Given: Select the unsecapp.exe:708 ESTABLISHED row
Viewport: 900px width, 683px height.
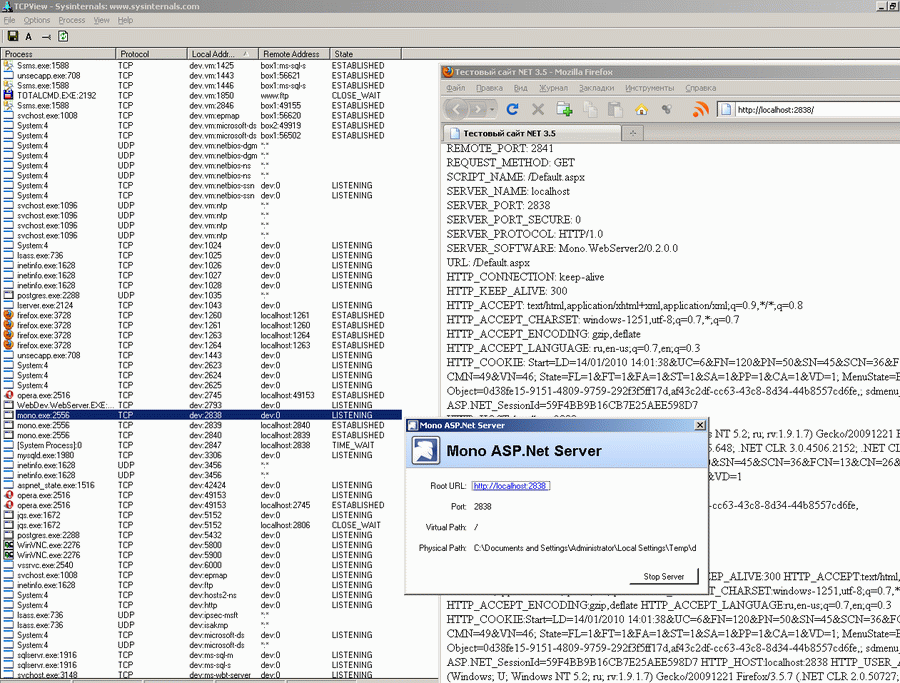Looking at the screenshot, I should (x=201, y=75).
